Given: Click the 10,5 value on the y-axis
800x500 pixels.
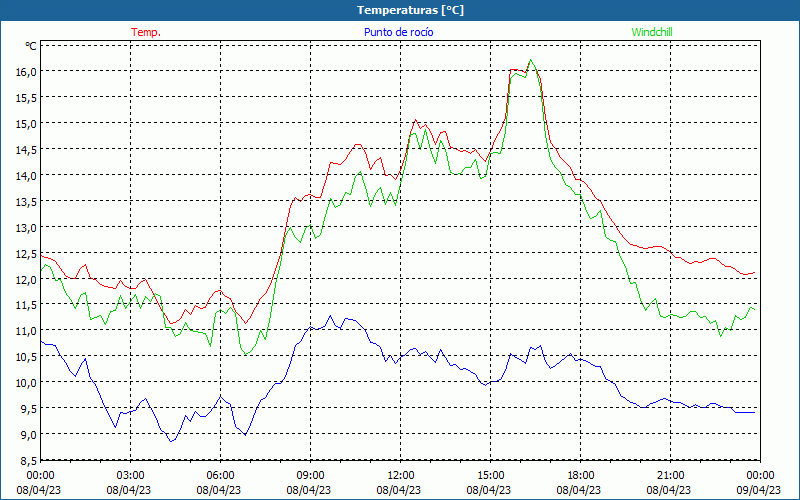Looking at the screenshot, I should click(26, 357).
